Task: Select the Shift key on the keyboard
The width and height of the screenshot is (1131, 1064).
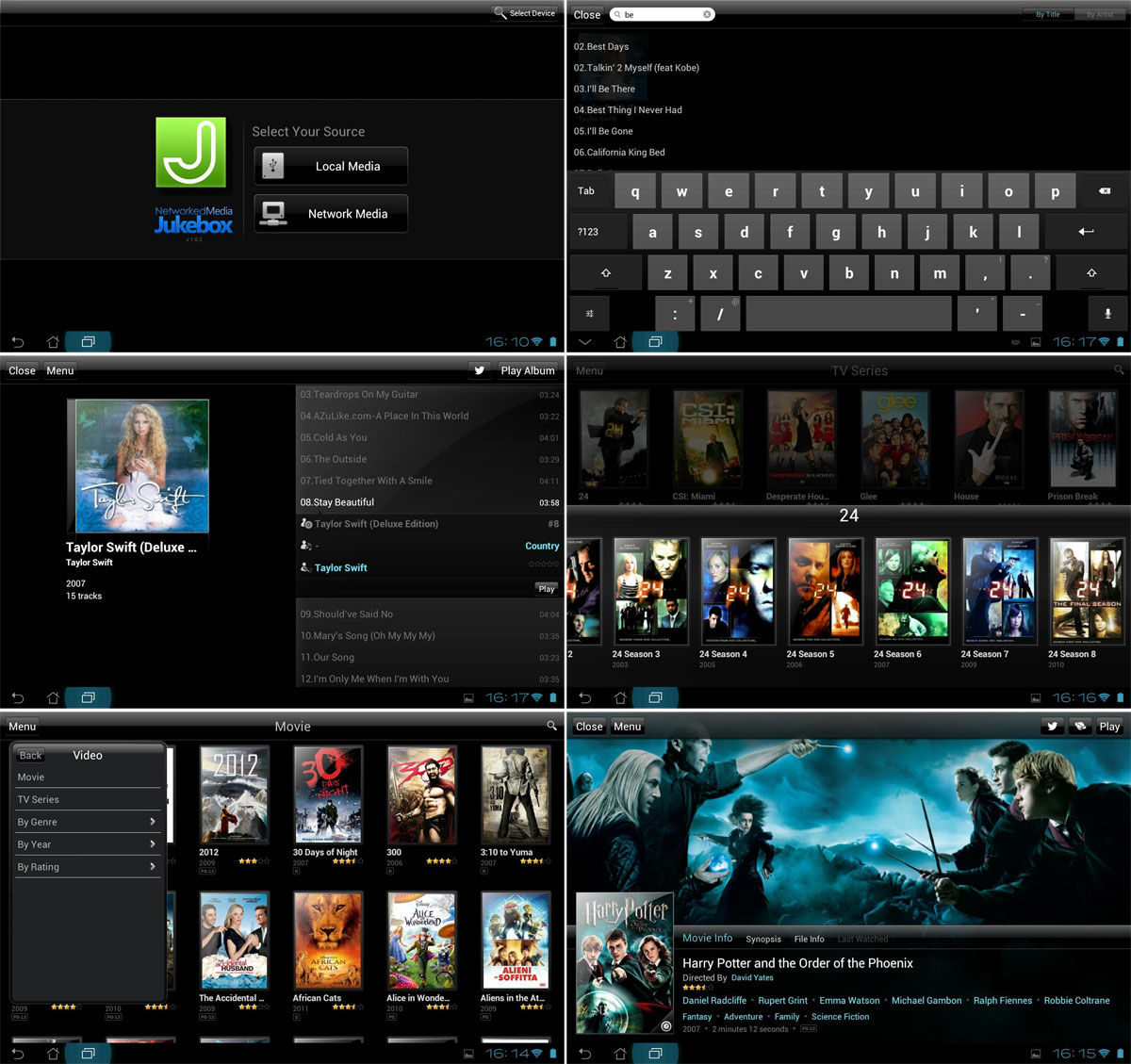Action: [x=606, y=272]
